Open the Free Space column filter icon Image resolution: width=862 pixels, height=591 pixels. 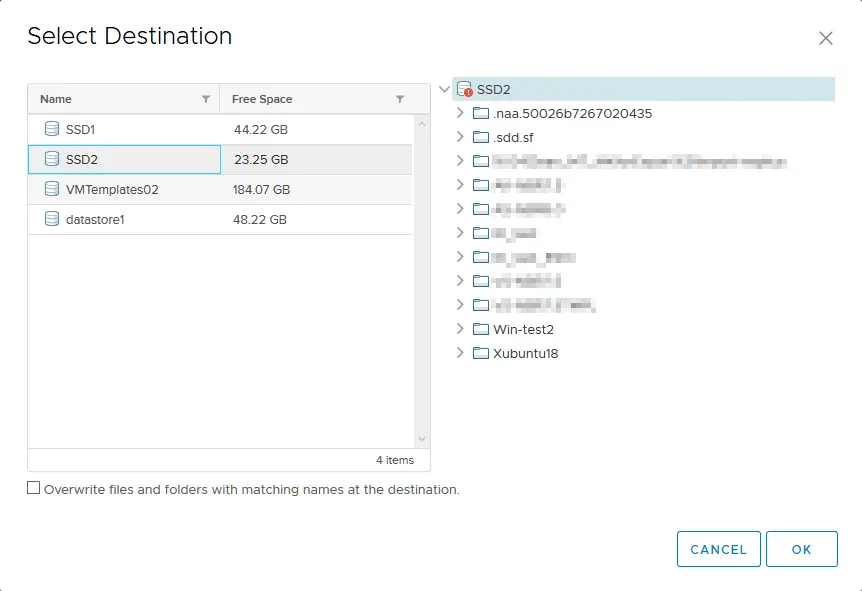tap(400, 99)
